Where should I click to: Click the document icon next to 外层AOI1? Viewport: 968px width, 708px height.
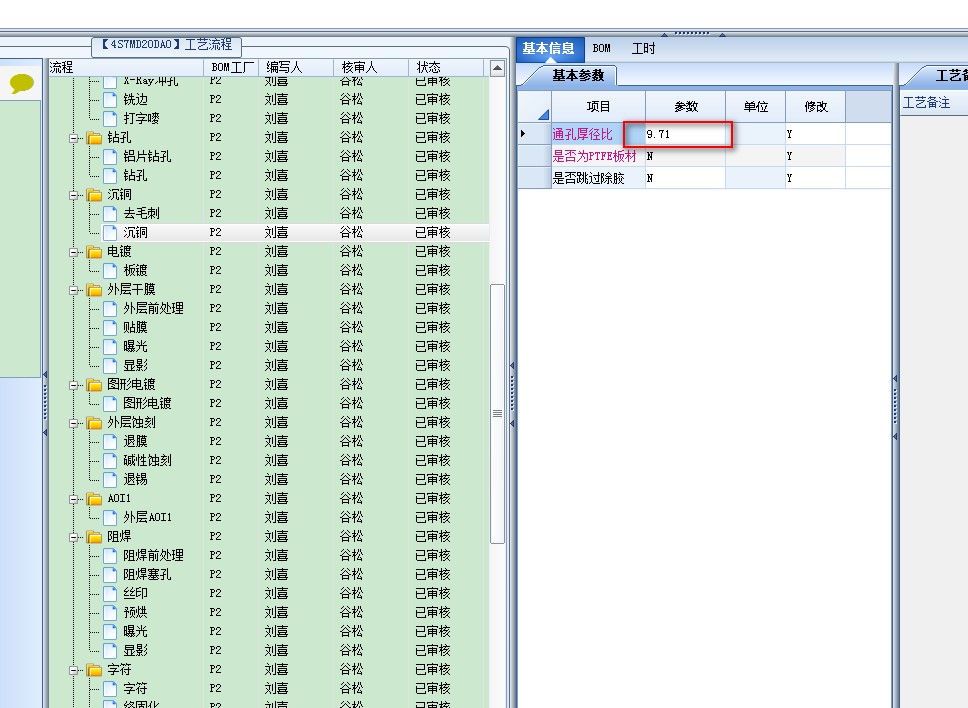110,517
